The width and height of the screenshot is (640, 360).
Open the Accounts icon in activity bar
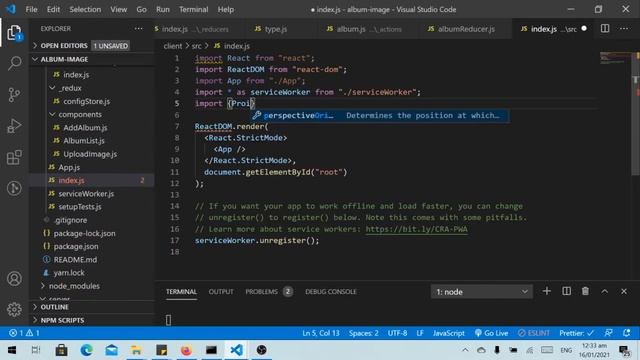click(14, 279)
